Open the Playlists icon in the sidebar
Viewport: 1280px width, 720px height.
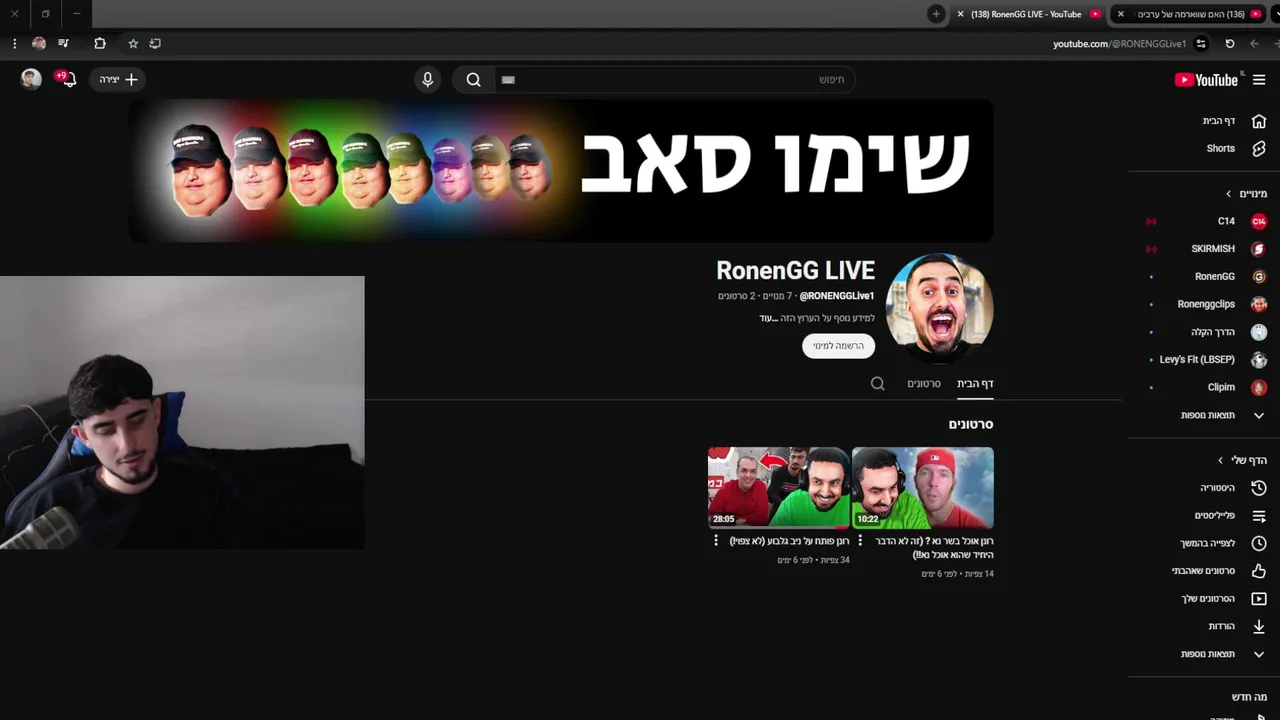(1259, 516)
